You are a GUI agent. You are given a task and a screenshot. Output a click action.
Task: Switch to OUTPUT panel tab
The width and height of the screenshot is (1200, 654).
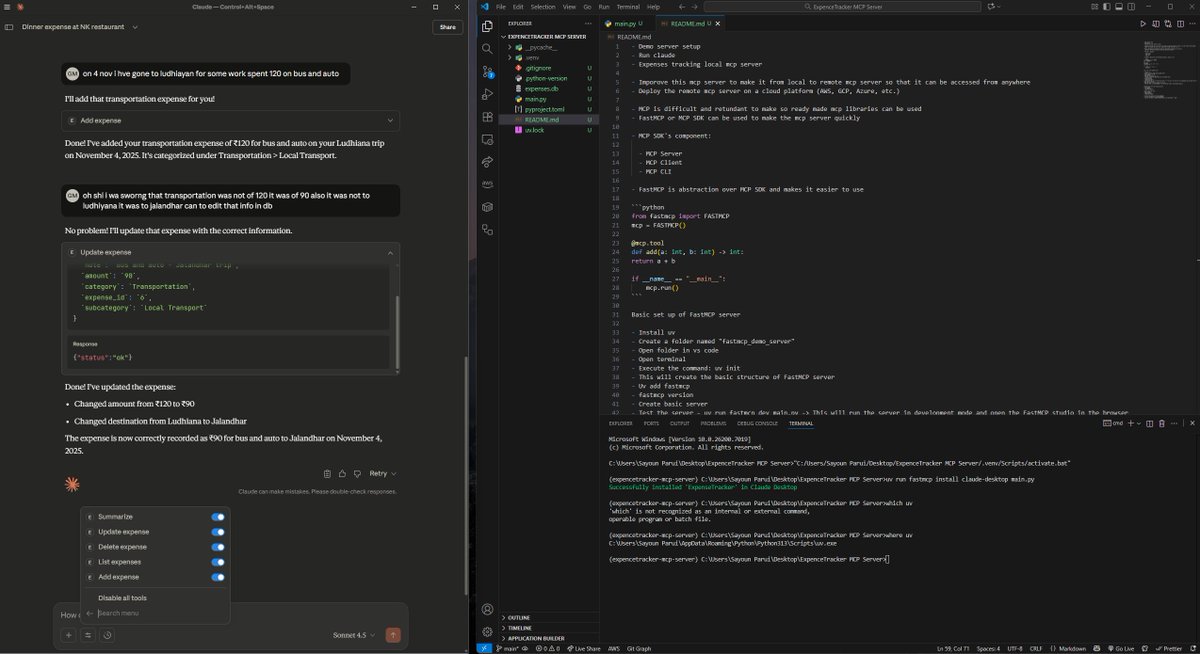click(679, 423)
